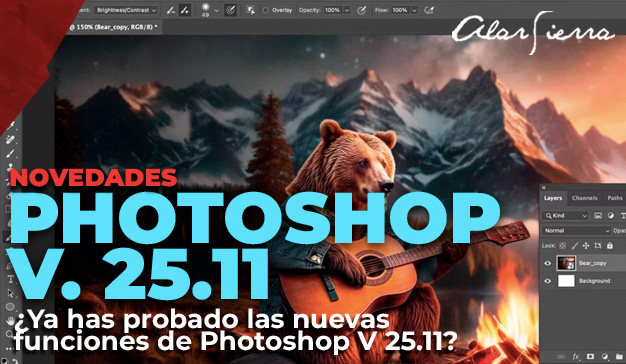Select the Spot Healing Brush tool
Screen dimensions: 626x364
coord(10,139)
